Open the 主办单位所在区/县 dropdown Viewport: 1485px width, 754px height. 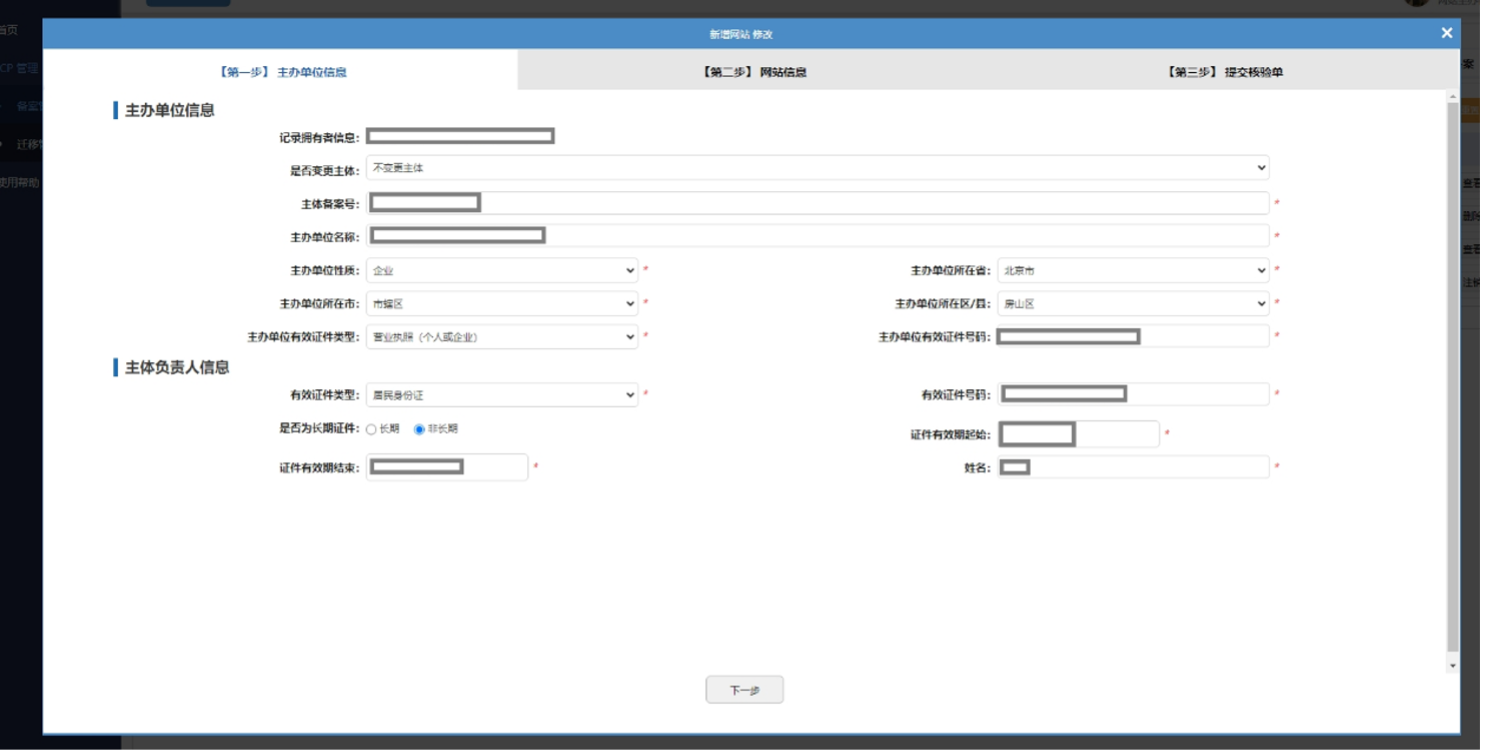(x=1132, y=304)
